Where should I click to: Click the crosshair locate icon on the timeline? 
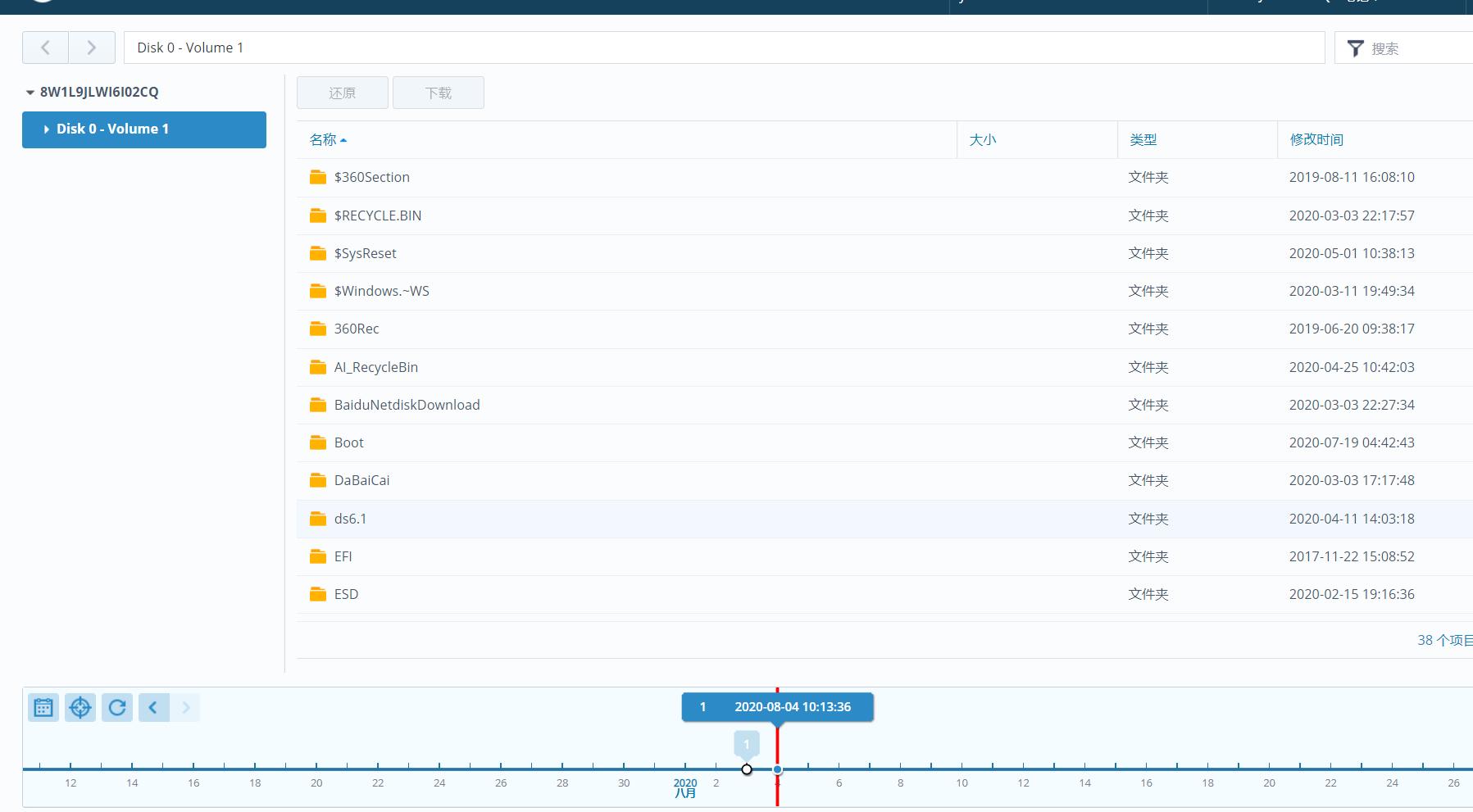(x=80, y=707)
